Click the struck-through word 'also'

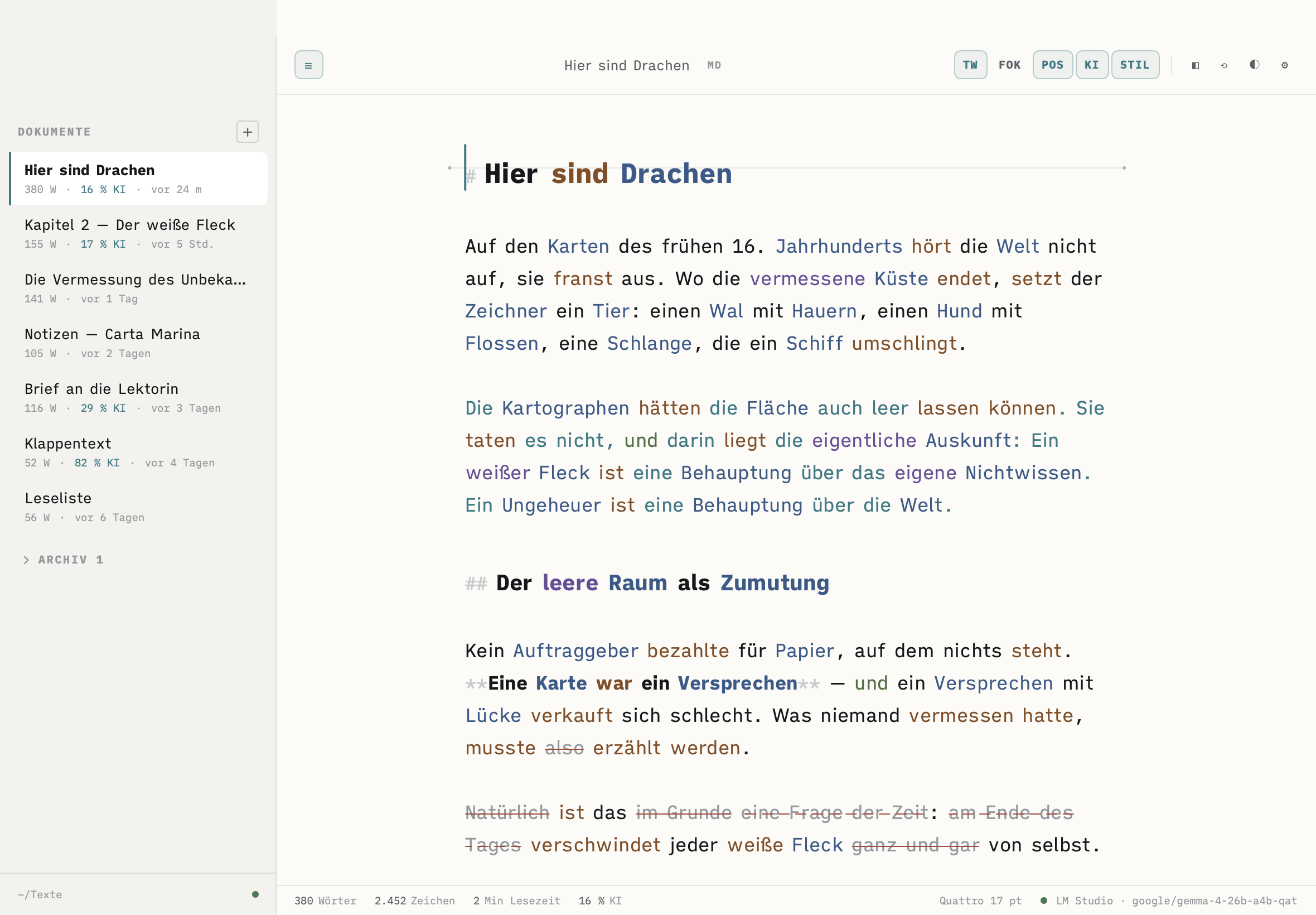[x=564, y=748]
